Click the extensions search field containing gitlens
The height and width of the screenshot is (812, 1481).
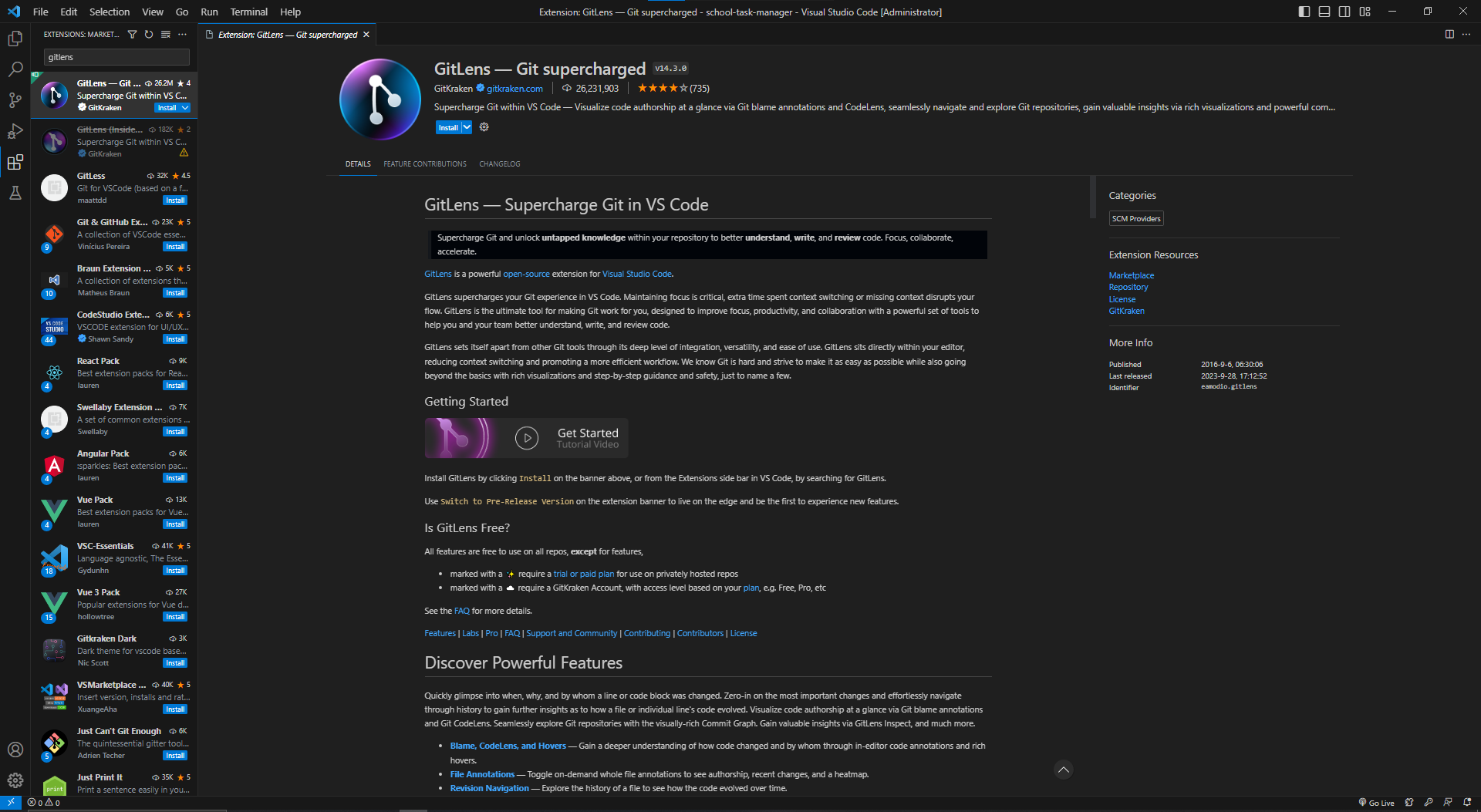click(116, 57)
